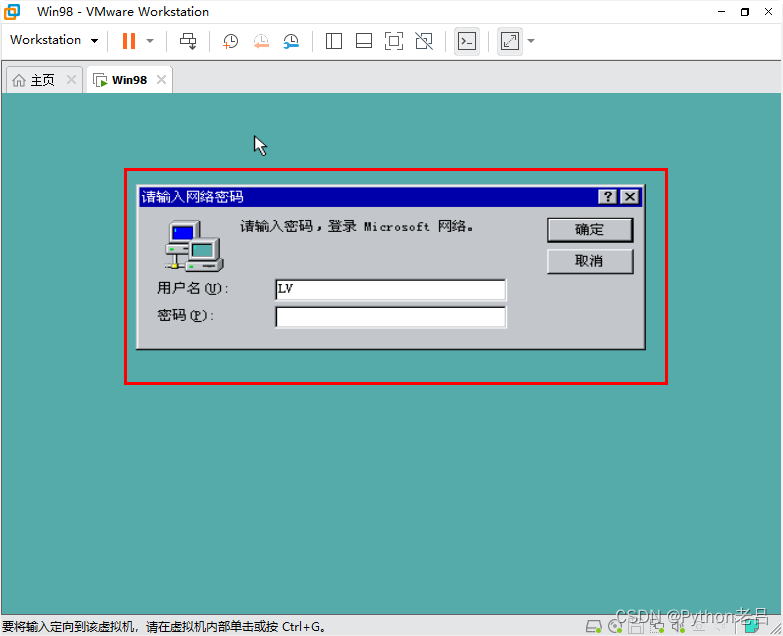The width and height of the screenshot is (783, 636).
Task: Toggle the thumbnail bar view
Action: pyautogui.click(x=364, y=41)
